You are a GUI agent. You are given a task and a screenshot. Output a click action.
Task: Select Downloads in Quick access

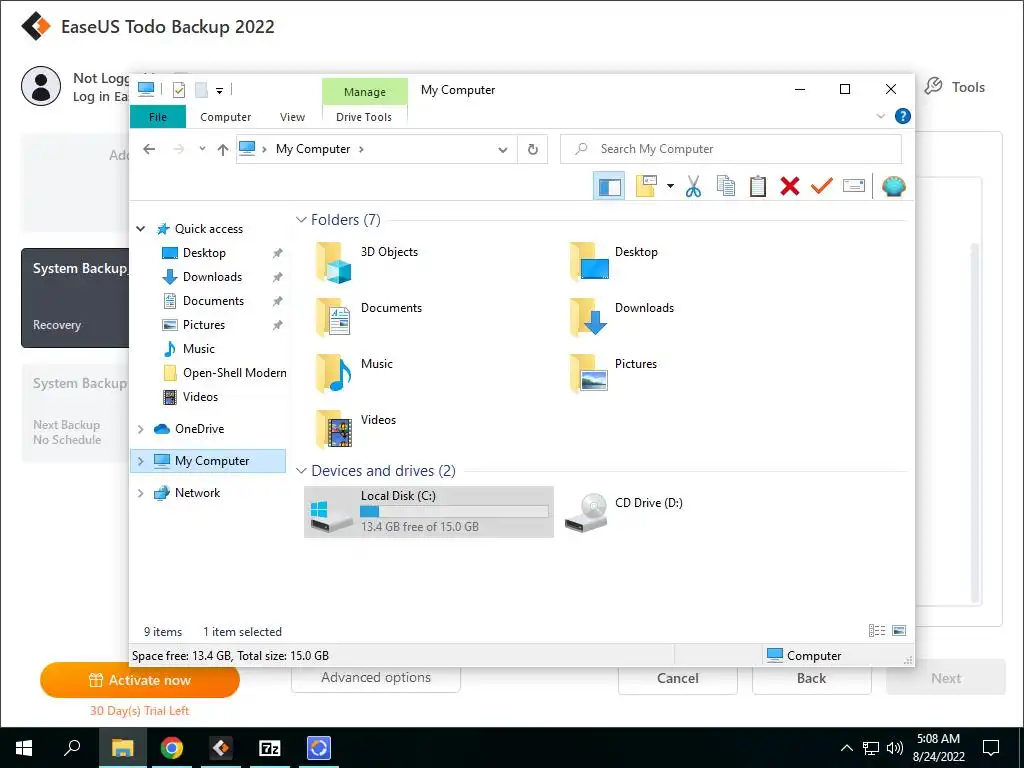(x=212, y=277)
